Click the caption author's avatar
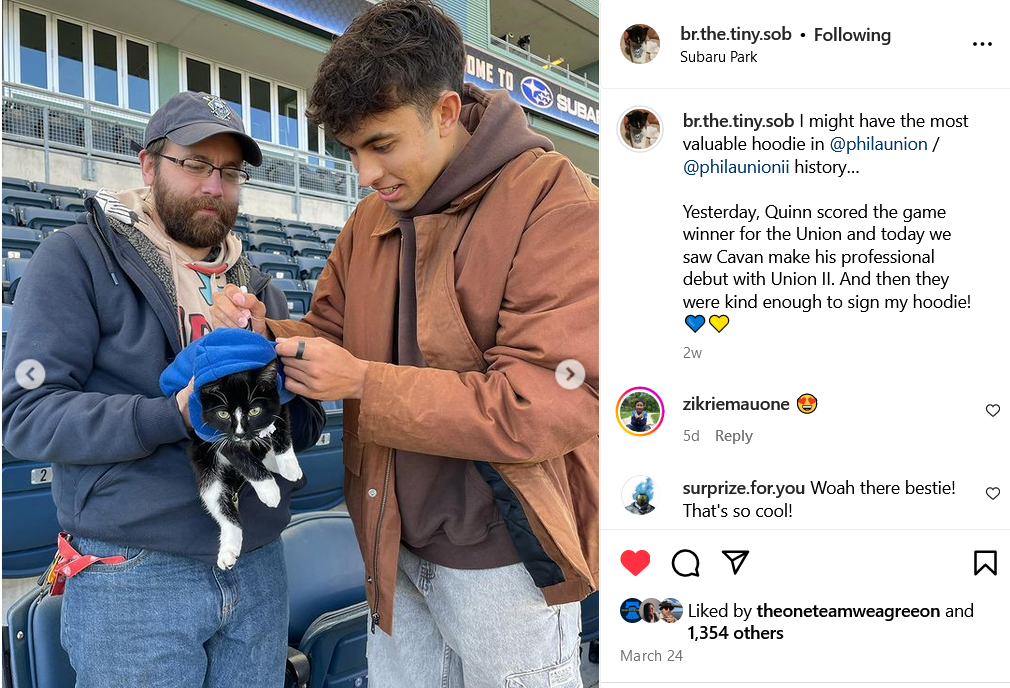 coord(640,129)
